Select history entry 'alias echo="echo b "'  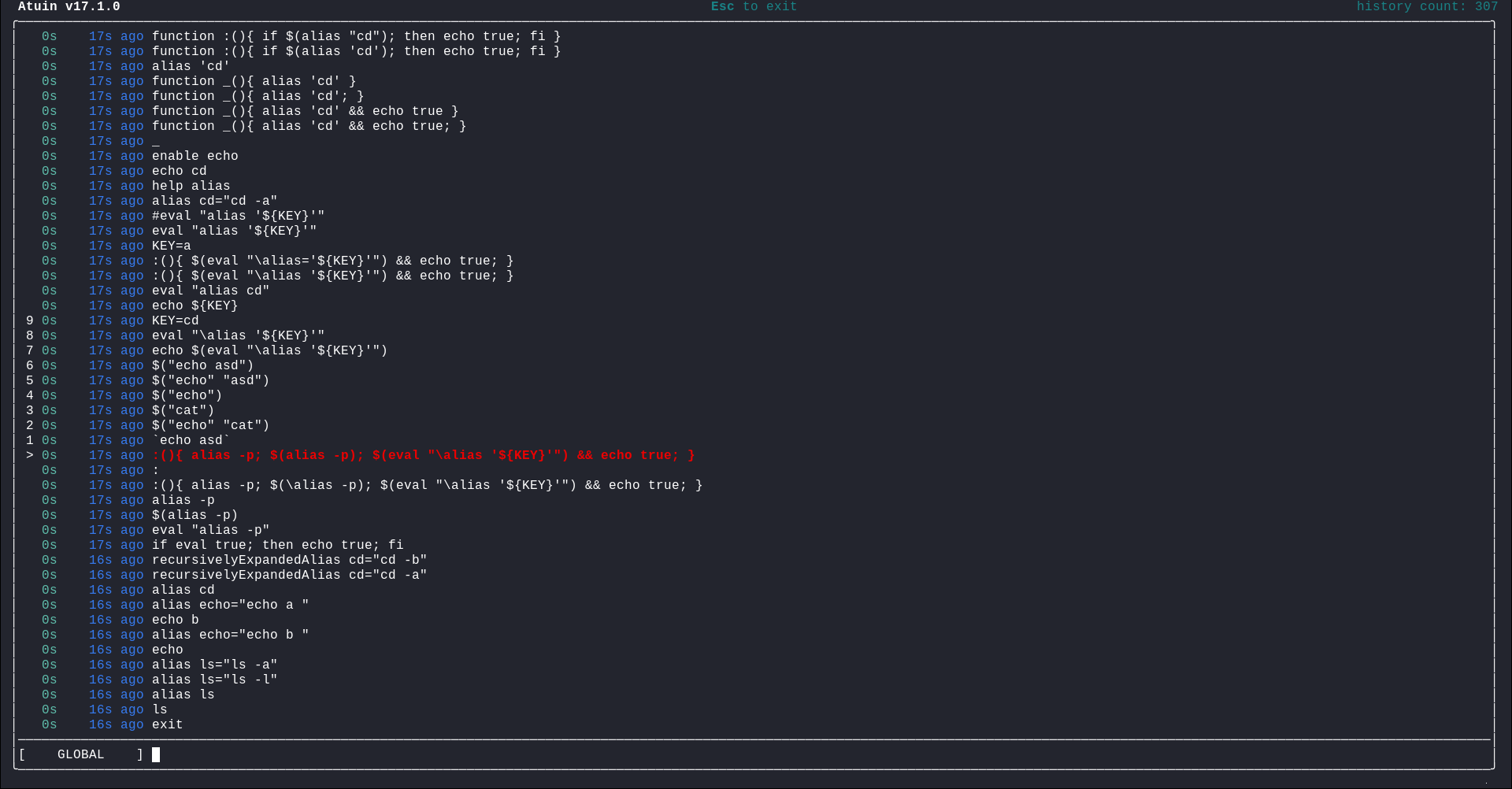[x=231, y=635]
